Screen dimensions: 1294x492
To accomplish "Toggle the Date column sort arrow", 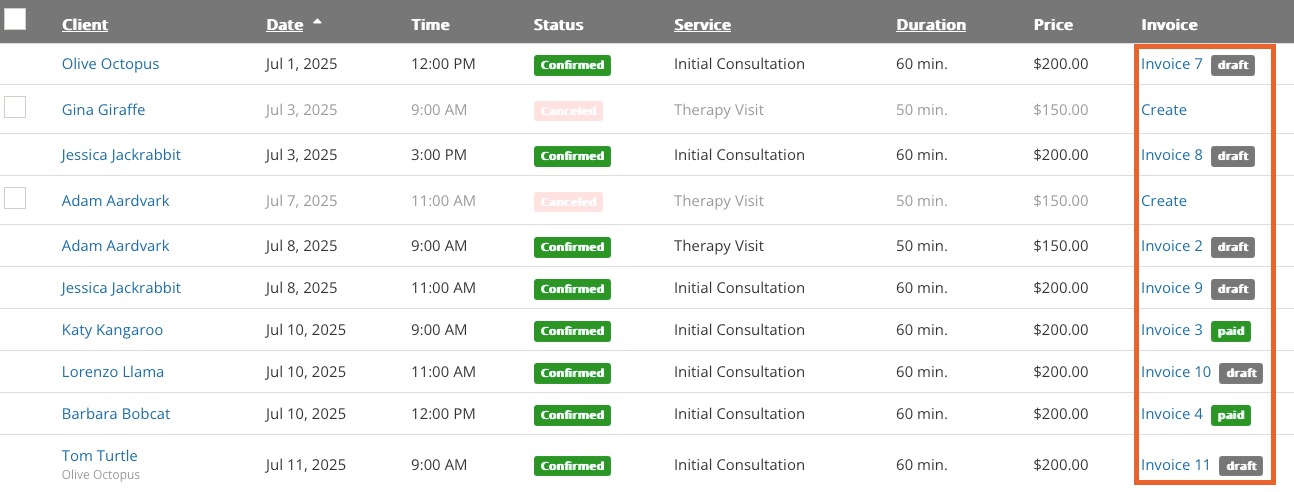I will click(x=318, y=21).
